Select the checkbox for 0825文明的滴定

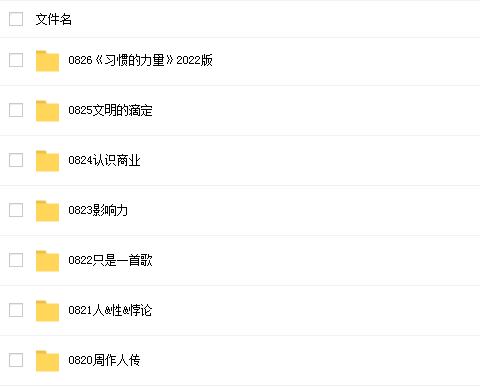pyautogui.click(x=16, y=110)
